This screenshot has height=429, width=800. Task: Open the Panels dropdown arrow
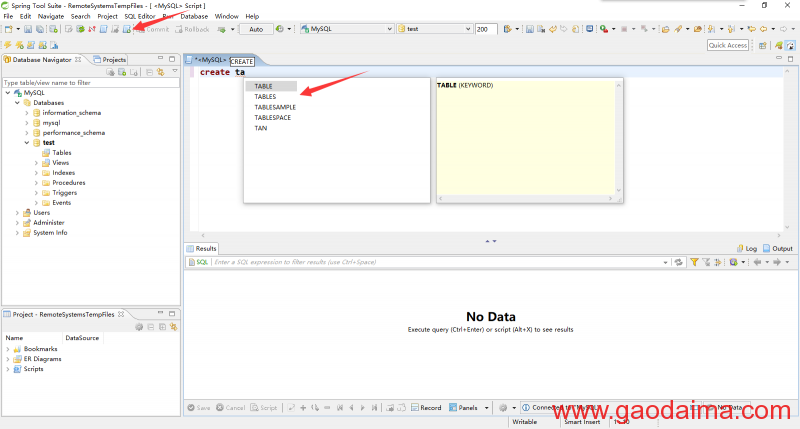click(x=487, y=408)
